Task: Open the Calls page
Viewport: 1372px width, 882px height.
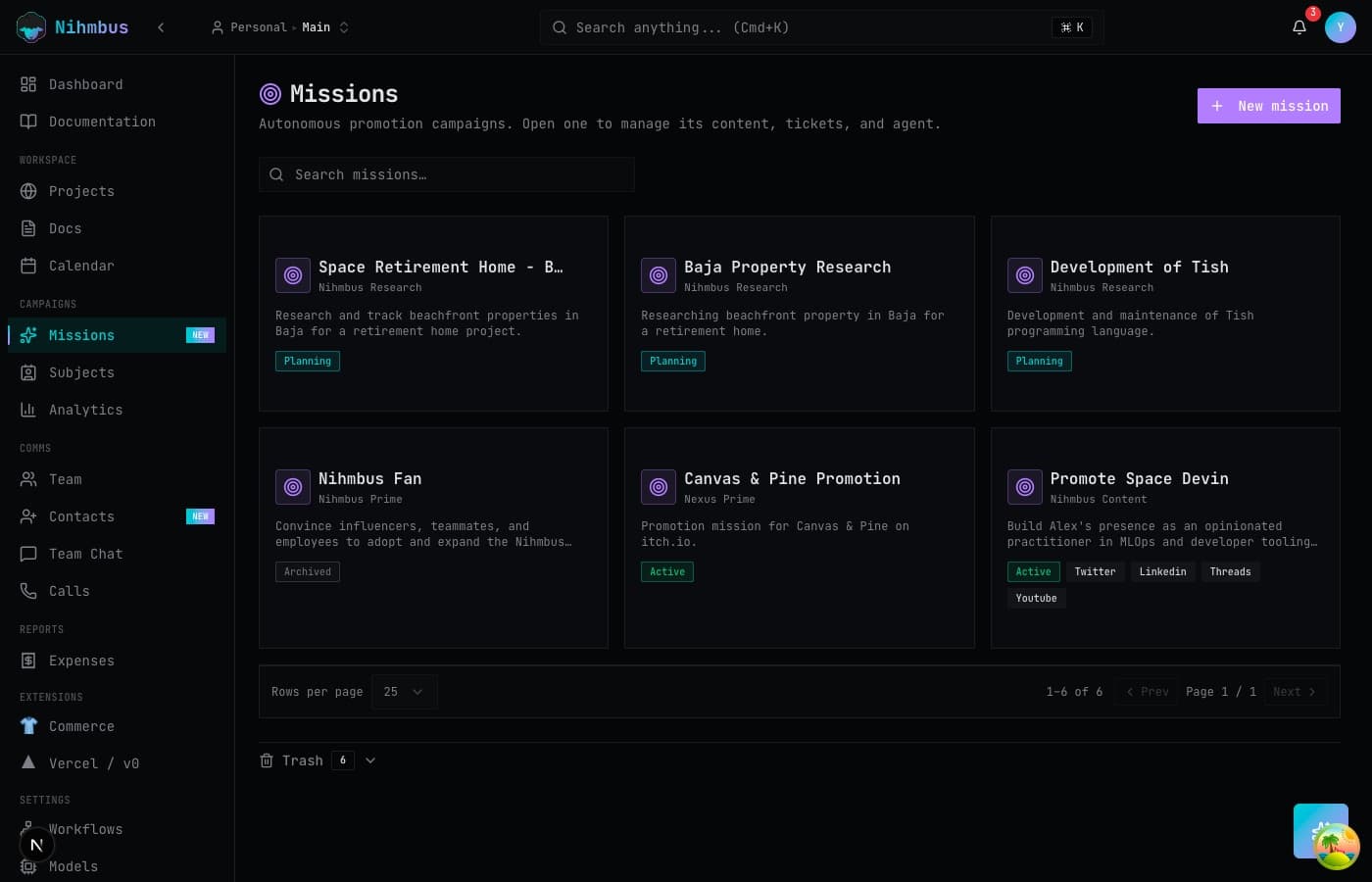Action: point(117,591)
